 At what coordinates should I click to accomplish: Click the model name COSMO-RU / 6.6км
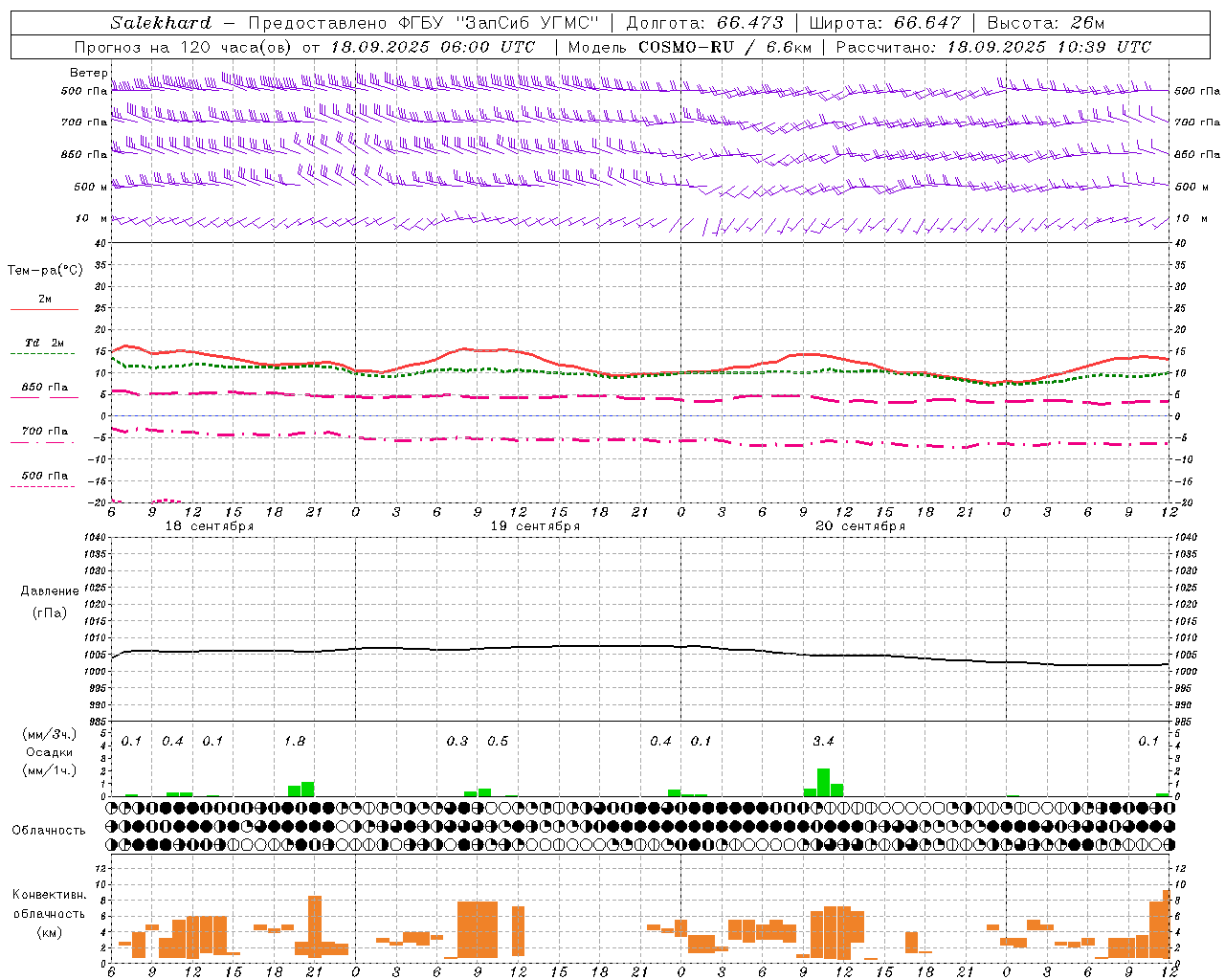click(x=724, y=47)
